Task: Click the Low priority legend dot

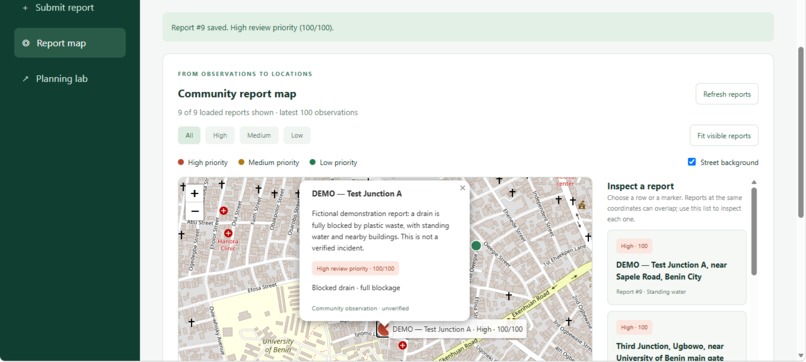Action: (313, 162)
